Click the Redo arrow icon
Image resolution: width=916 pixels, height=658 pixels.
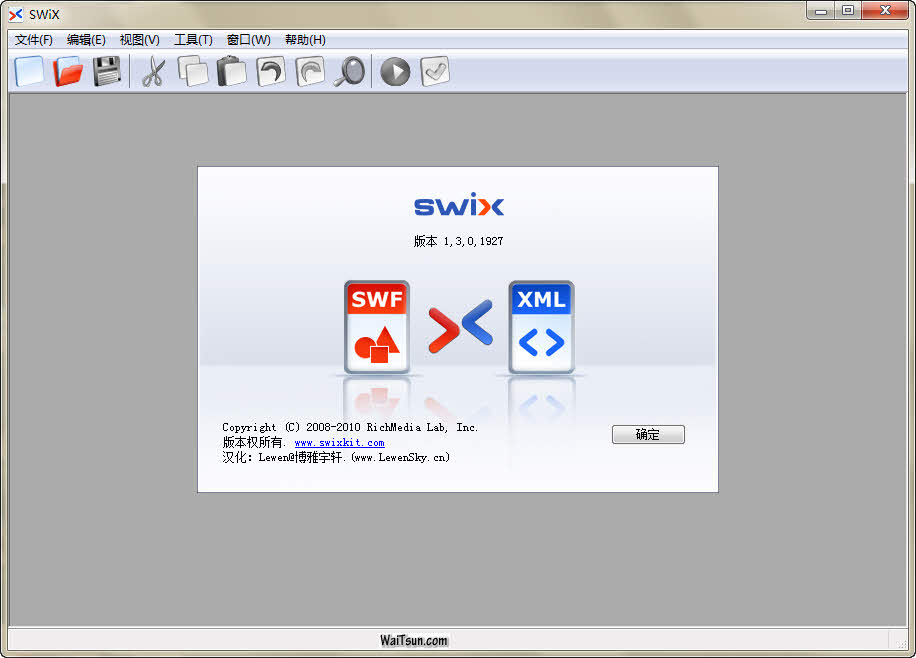tap(310, 71)
